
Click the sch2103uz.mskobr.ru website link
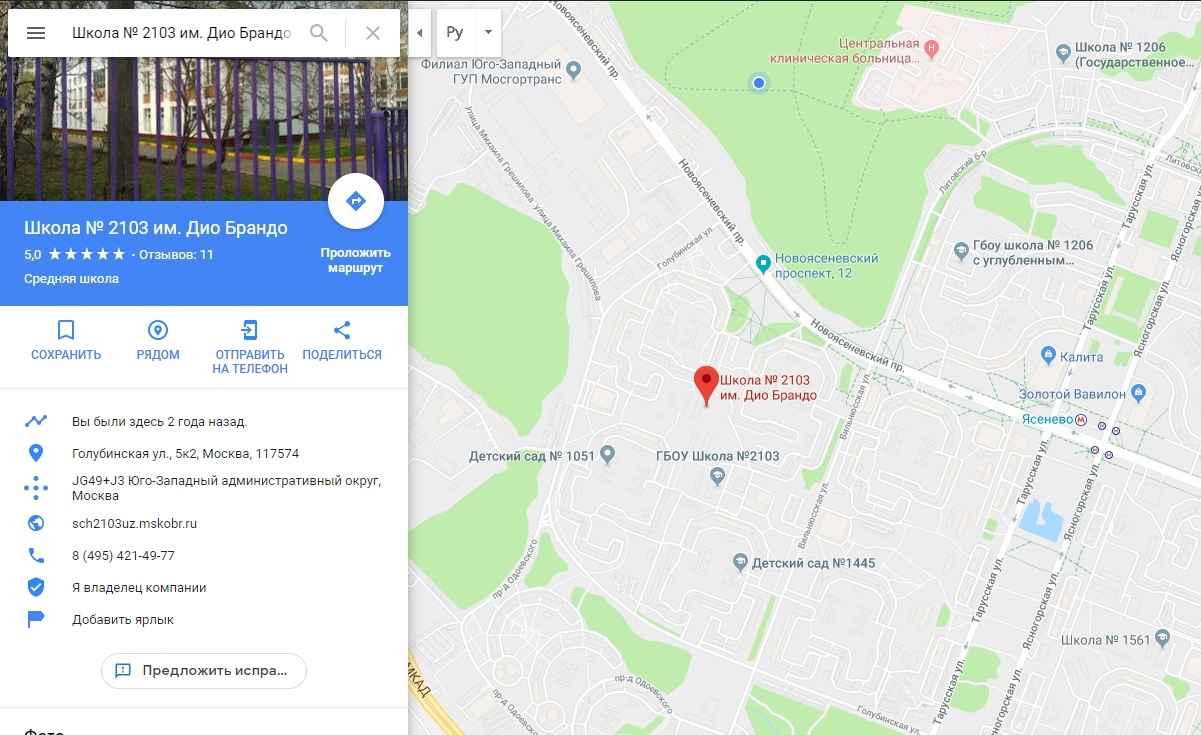pos(135,523)
